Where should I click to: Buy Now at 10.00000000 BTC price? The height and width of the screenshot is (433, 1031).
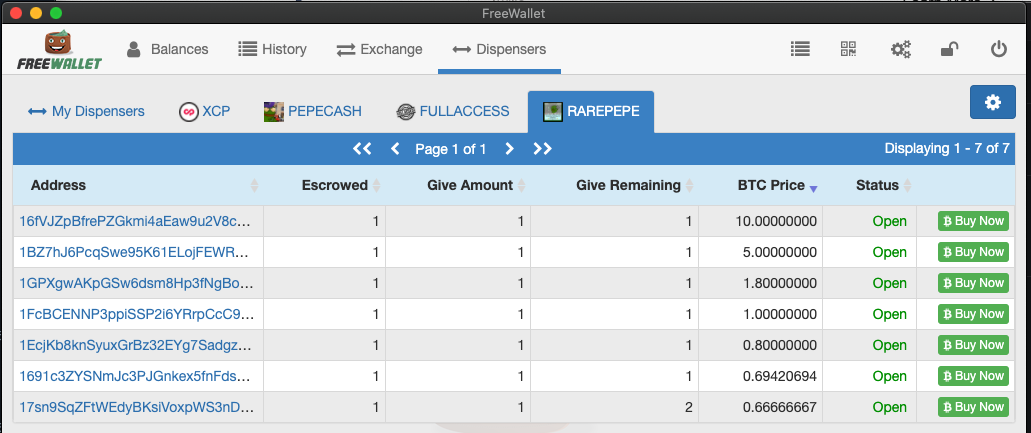pos(973,221)
